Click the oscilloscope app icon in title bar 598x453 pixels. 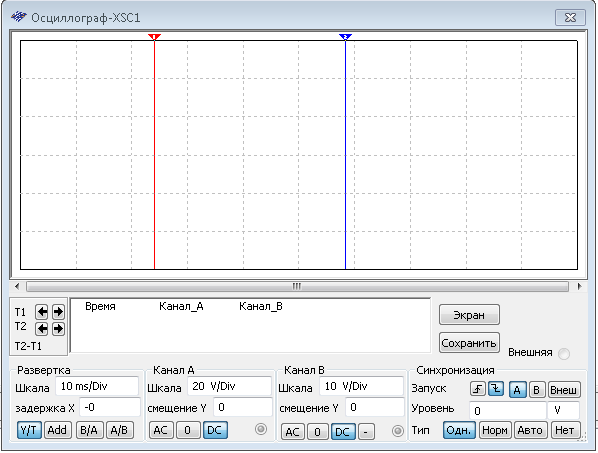[19, 17]
